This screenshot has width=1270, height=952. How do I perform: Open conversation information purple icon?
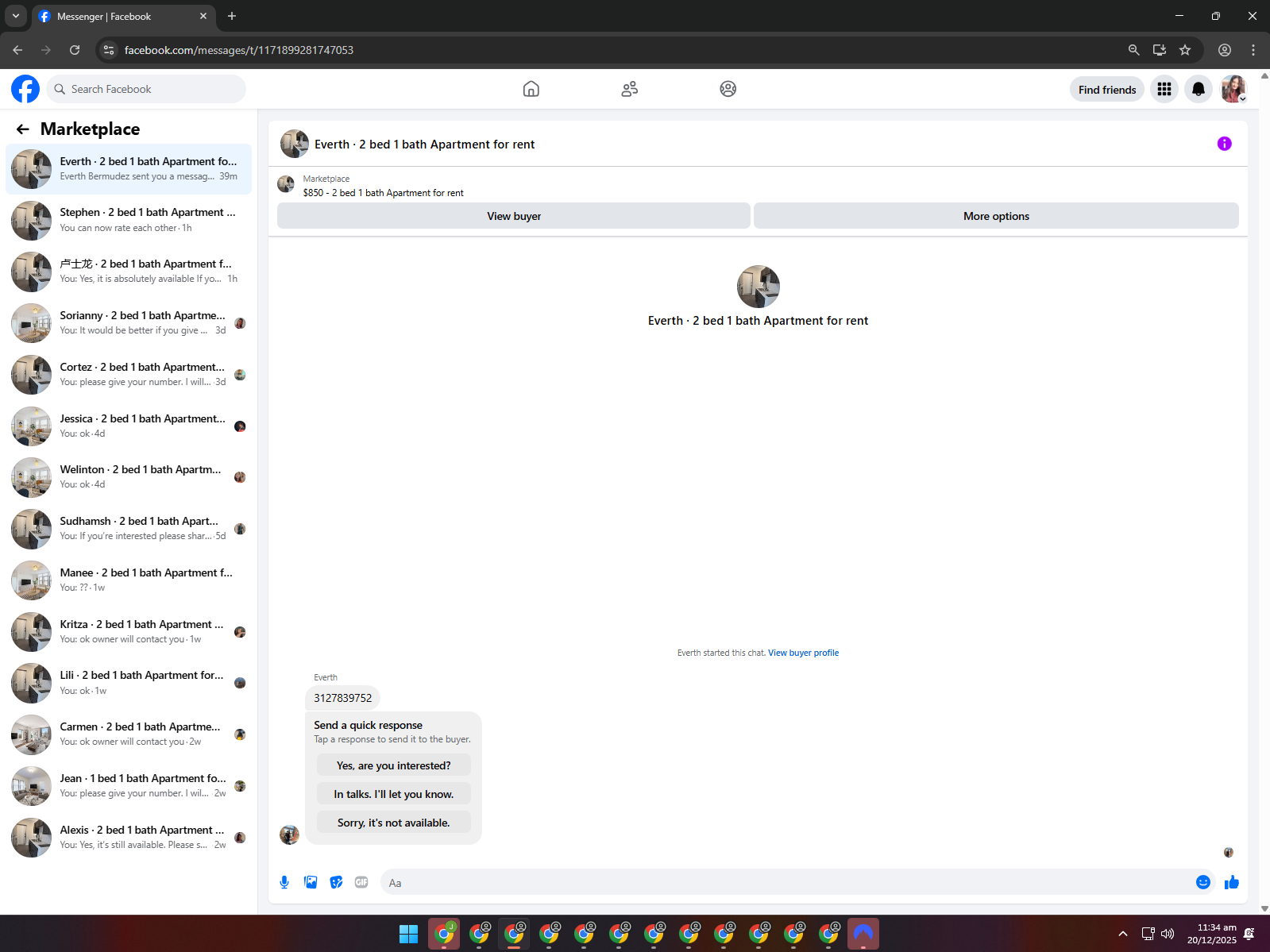click(1225, 144)
